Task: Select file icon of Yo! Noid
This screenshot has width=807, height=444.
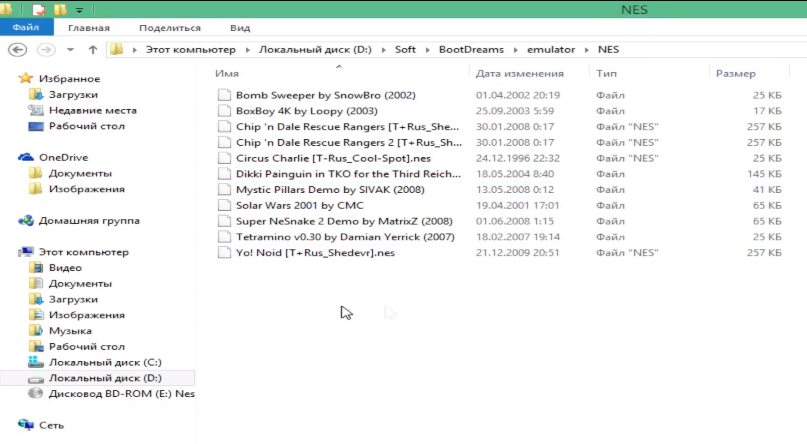Action: tap(224, 252)
